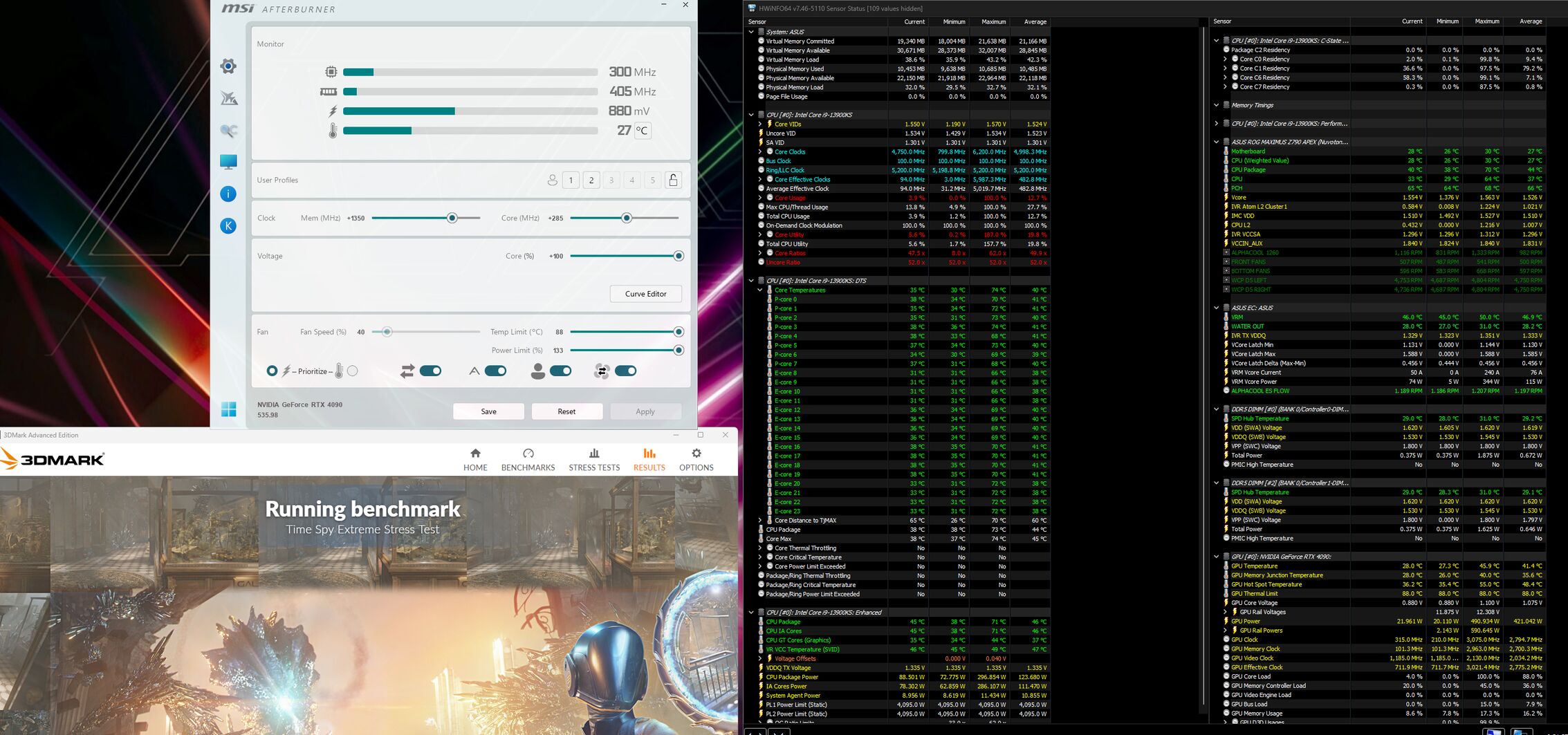Expand GPU Rail Voltages row
This screenshot has height=735, width=1568.
tap(1226, 612)
